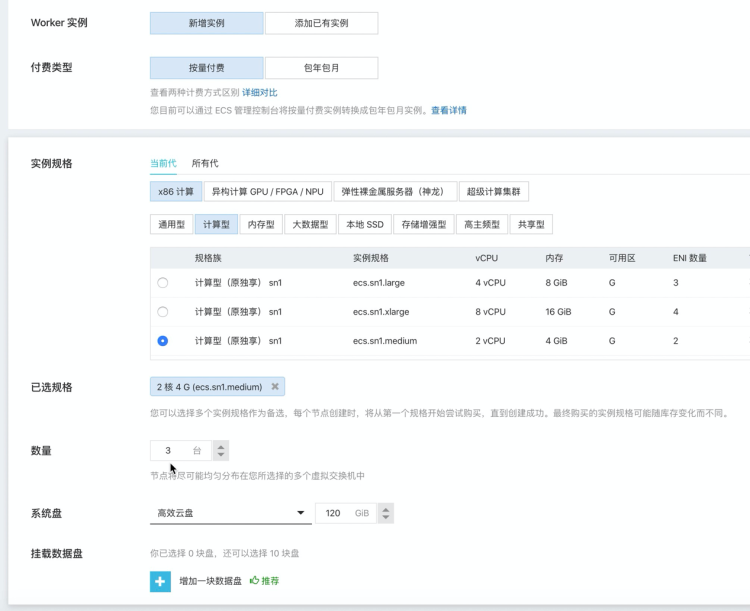Click the 16 GiB memory cell
Screen dimensions: 750x611
(558, 312)
